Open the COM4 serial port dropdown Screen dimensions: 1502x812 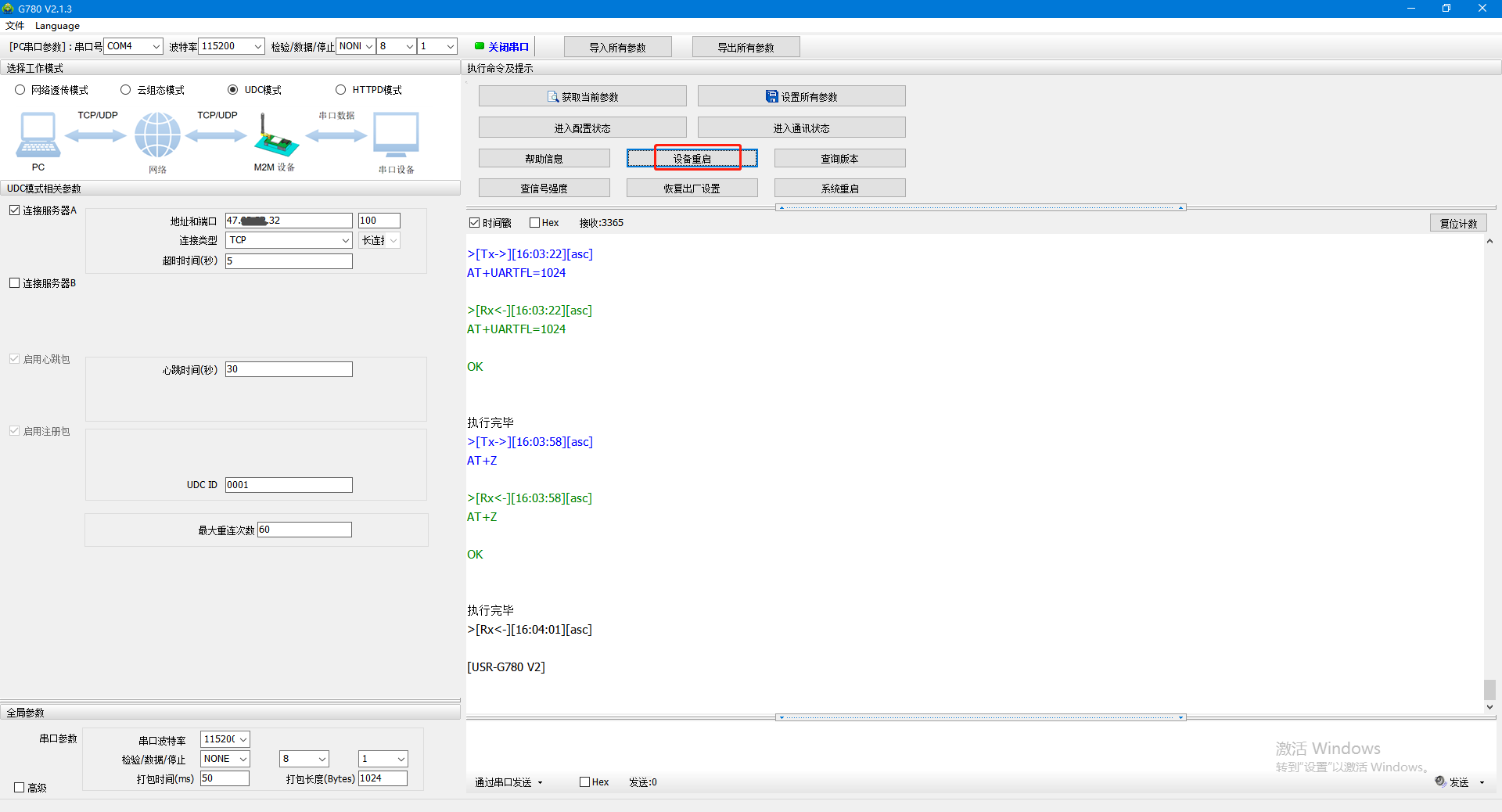point(156,46)
